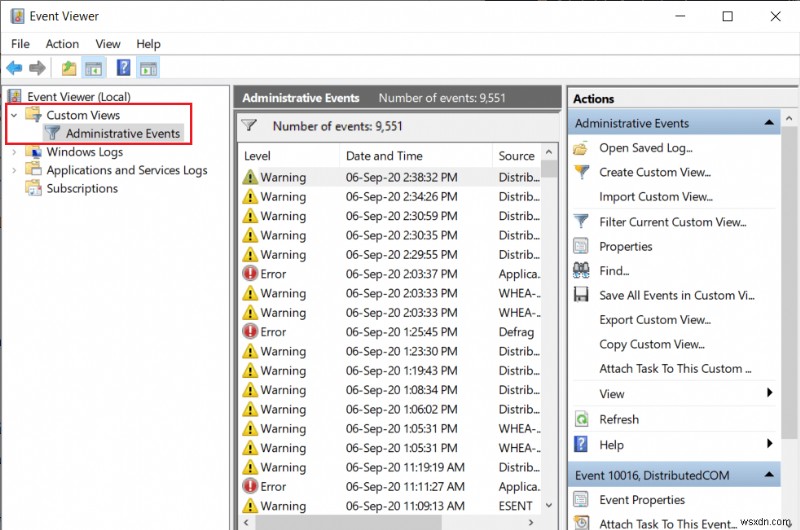Collapse the Event 10016, DistributedCOM section

769,475
